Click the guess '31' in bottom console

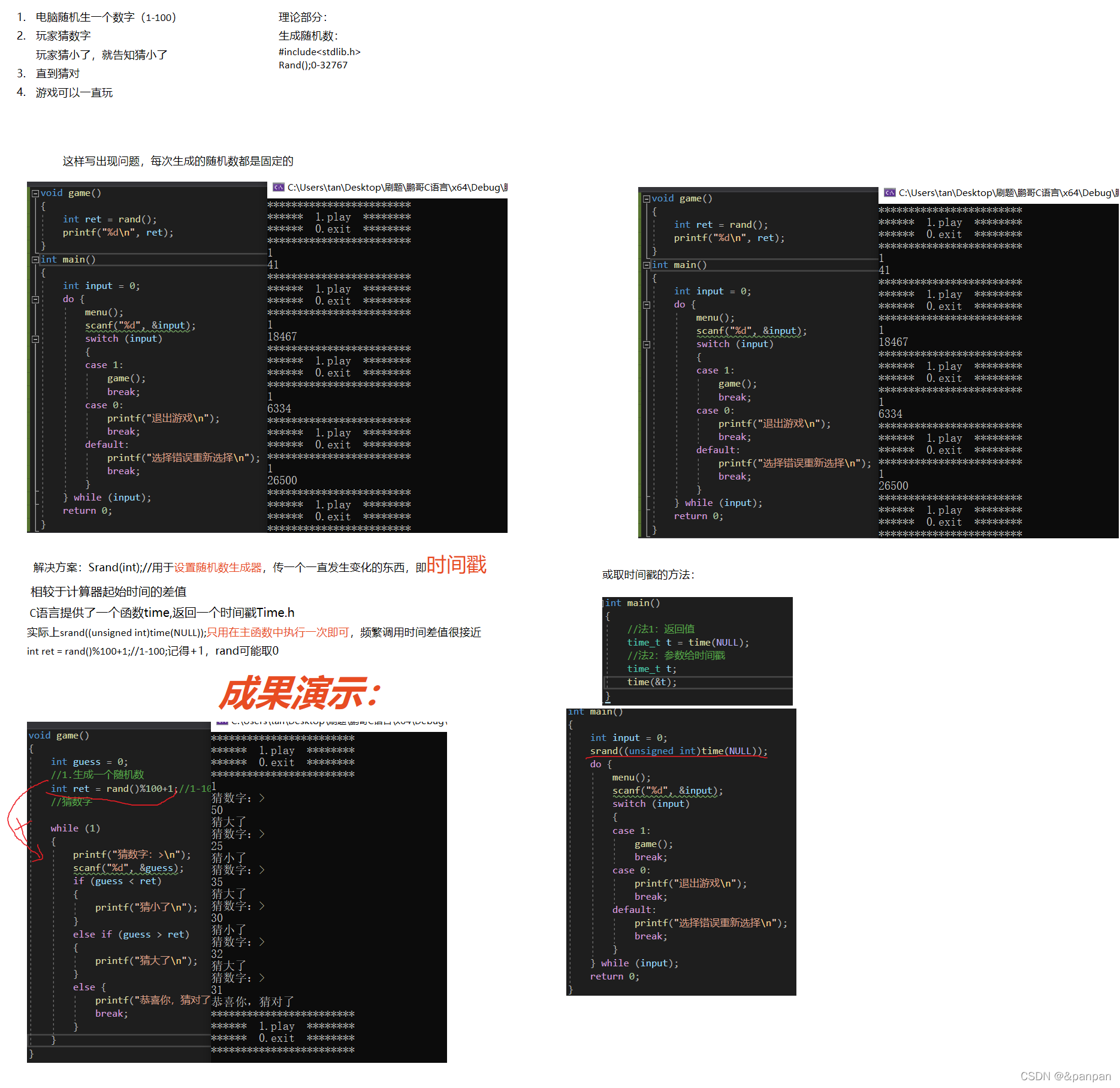point(217,990)
